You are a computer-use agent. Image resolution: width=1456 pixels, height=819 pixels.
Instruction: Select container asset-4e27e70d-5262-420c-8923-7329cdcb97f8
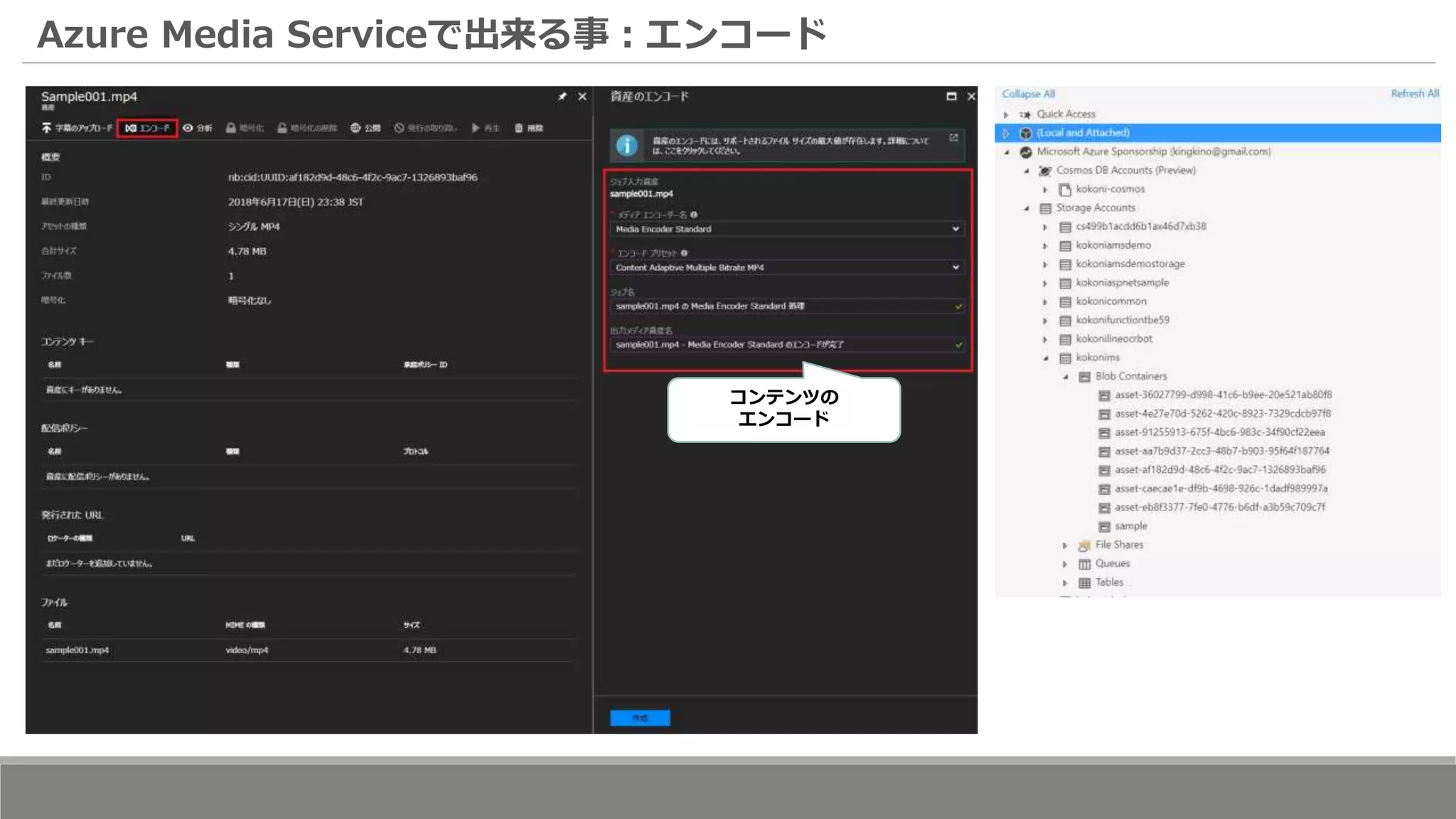[x=1223, y=413]
